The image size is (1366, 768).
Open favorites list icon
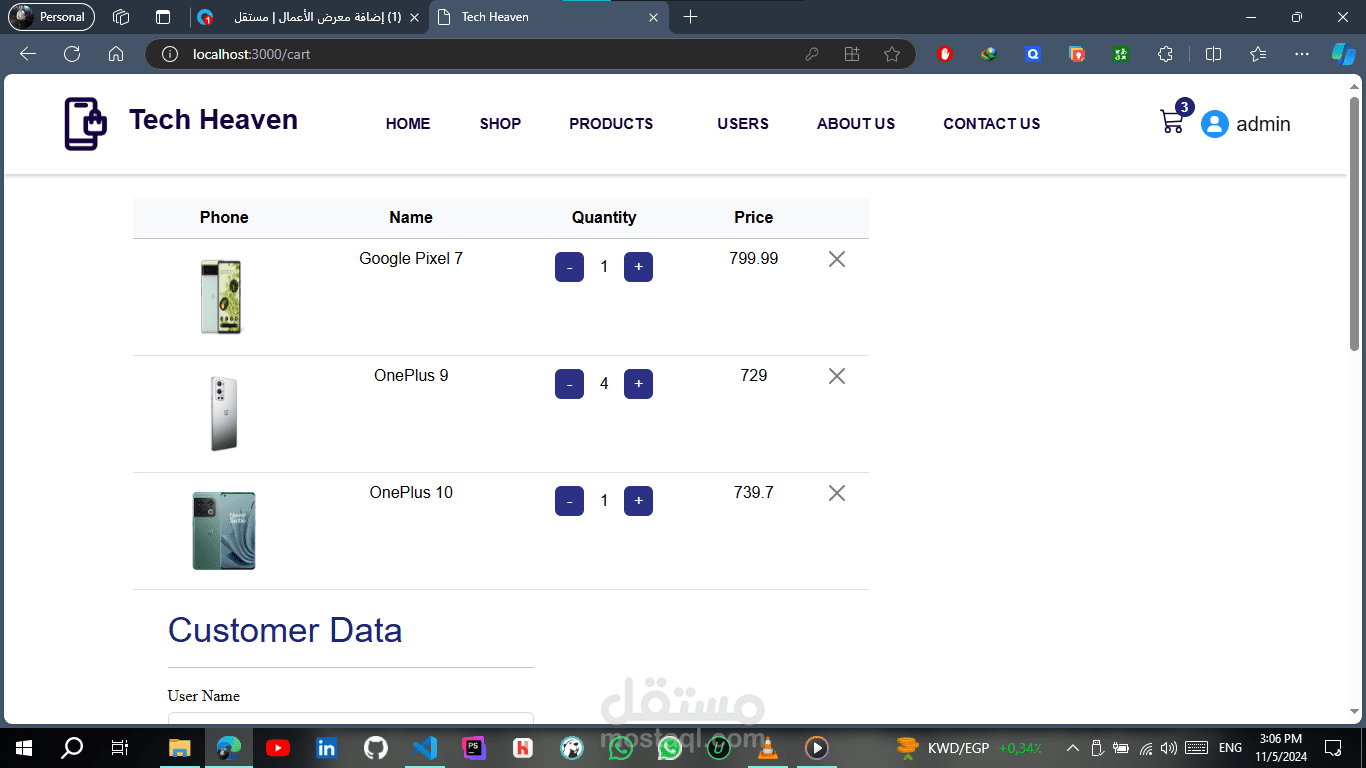pyautogui.click(x=1258, y=54)
